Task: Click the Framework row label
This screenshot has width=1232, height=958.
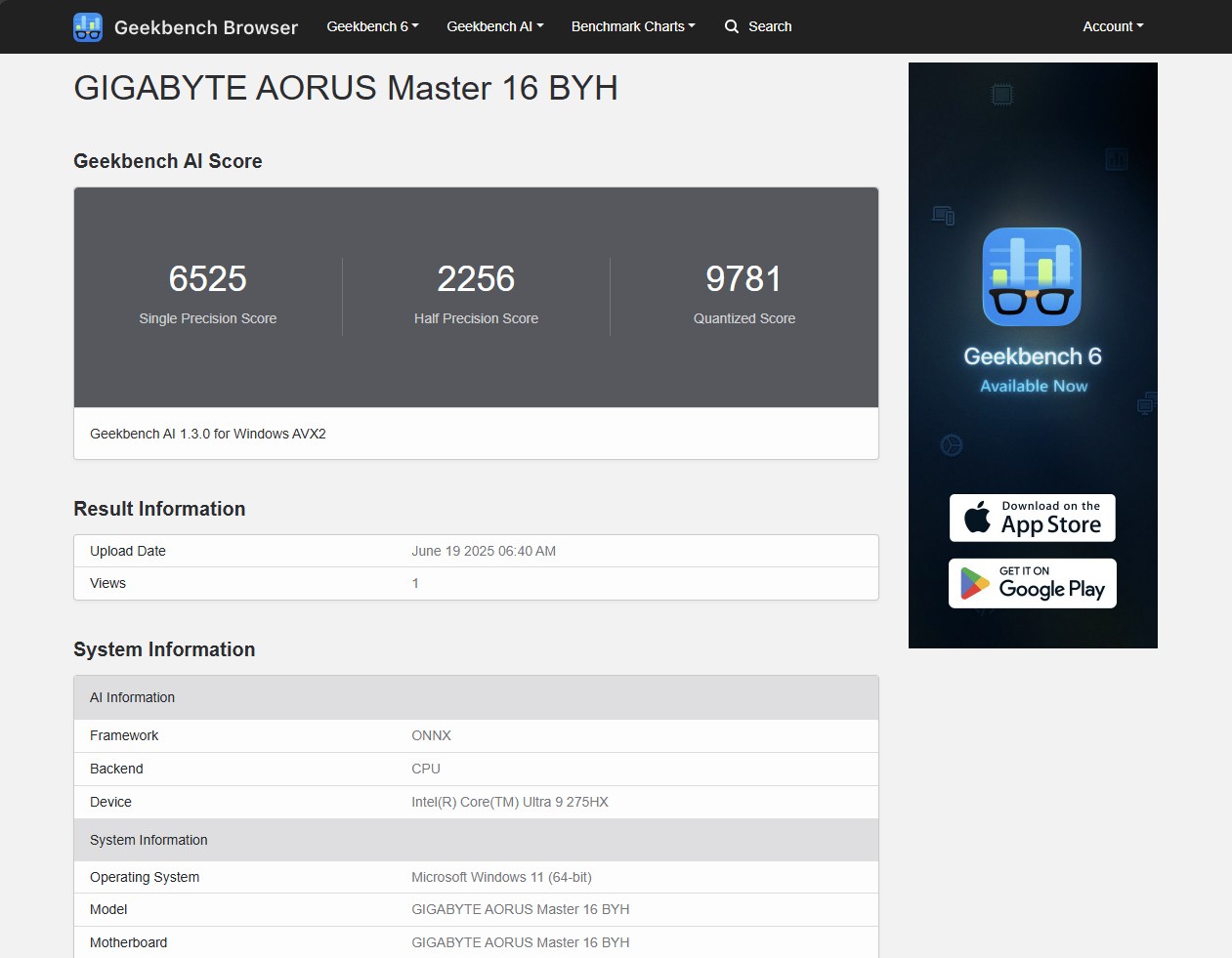Action: (124, 735)
